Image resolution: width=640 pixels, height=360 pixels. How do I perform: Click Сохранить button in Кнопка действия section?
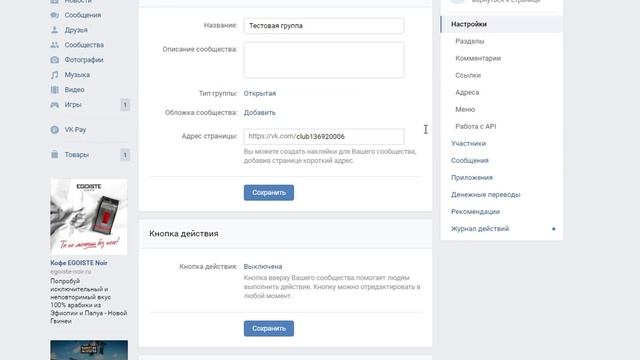269,329
